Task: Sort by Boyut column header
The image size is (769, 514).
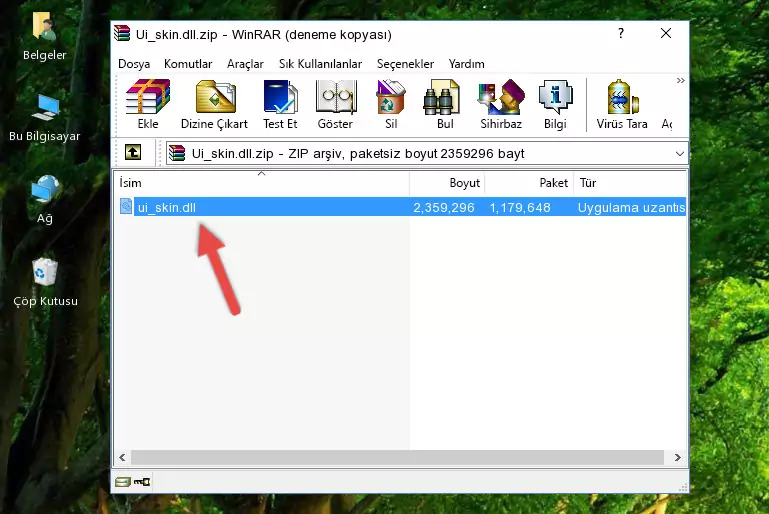Action: [x=447, y=183]
